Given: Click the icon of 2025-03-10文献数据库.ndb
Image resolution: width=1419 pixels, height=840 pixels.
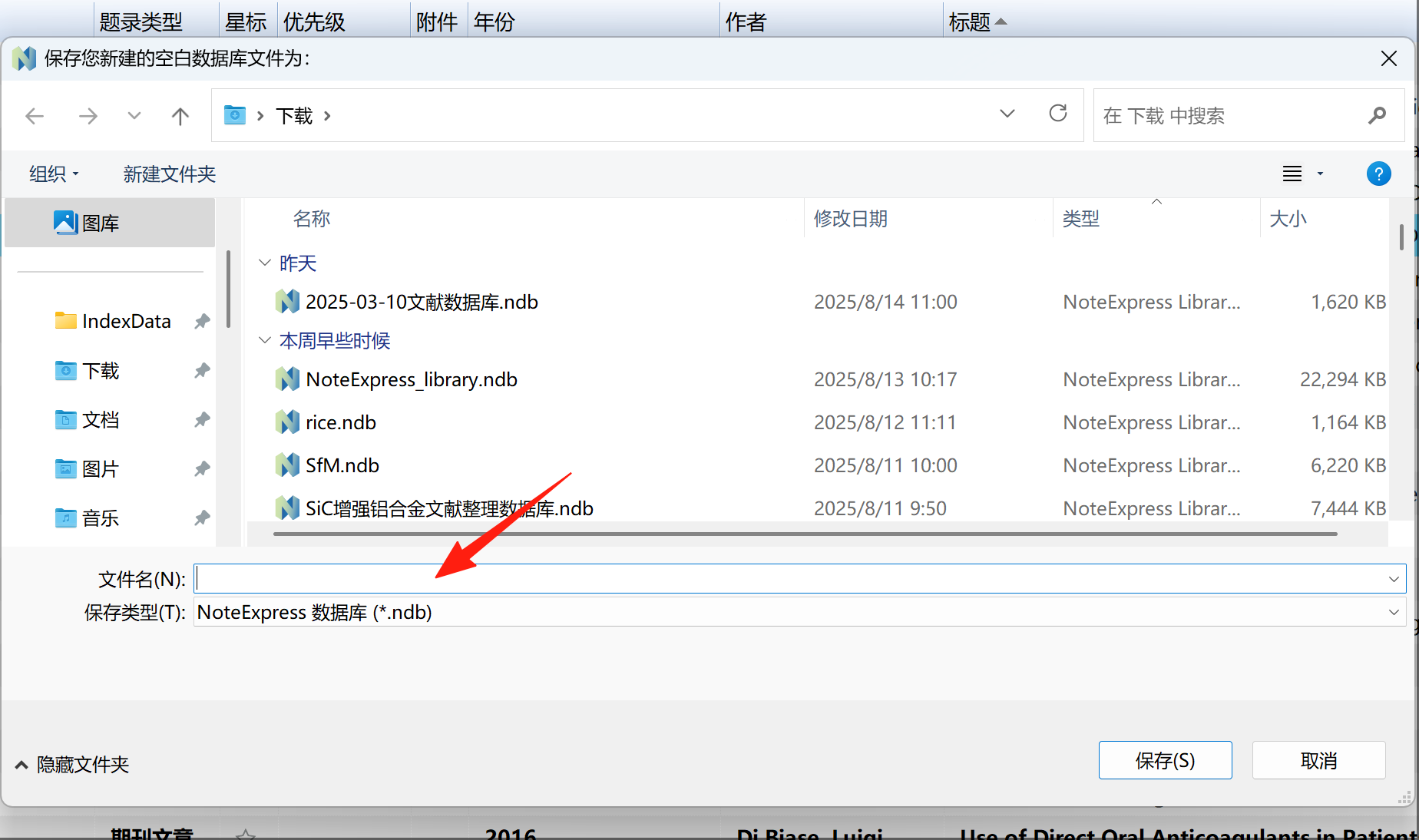Looking at the screenshot, I should (x=288, y=301).
